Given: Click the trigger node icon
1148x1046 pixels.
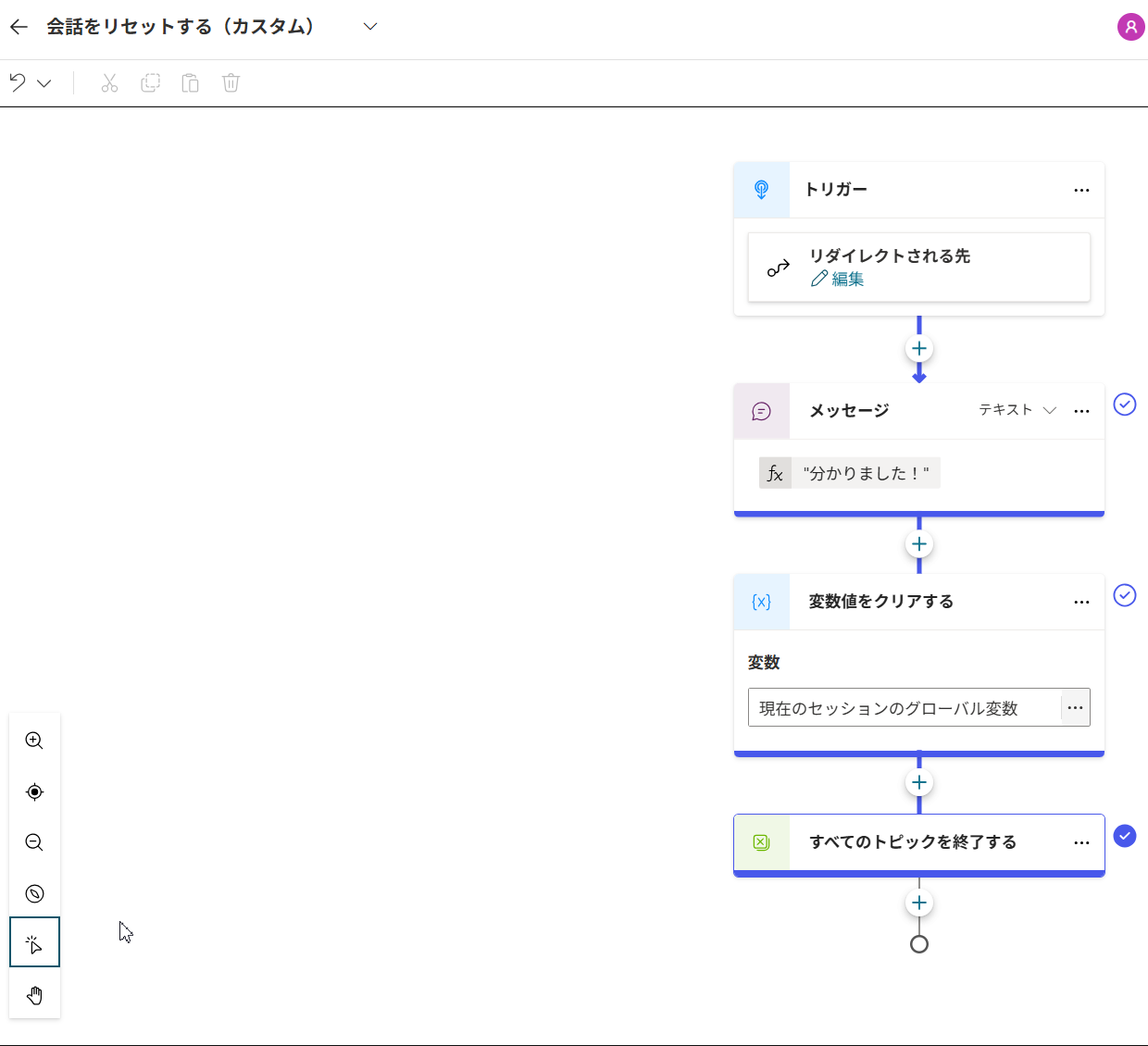Looking at the screenshot, I should click(x=761, y=190).
